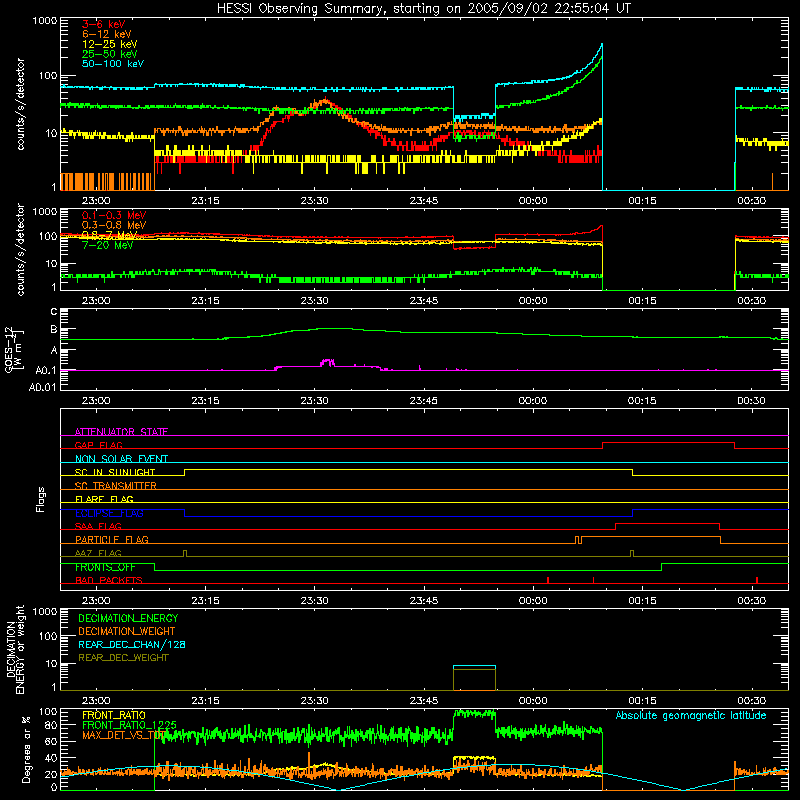Click the 'Absolute geomagnetic latitude' label
800x800 pixels.
(691, 715)
